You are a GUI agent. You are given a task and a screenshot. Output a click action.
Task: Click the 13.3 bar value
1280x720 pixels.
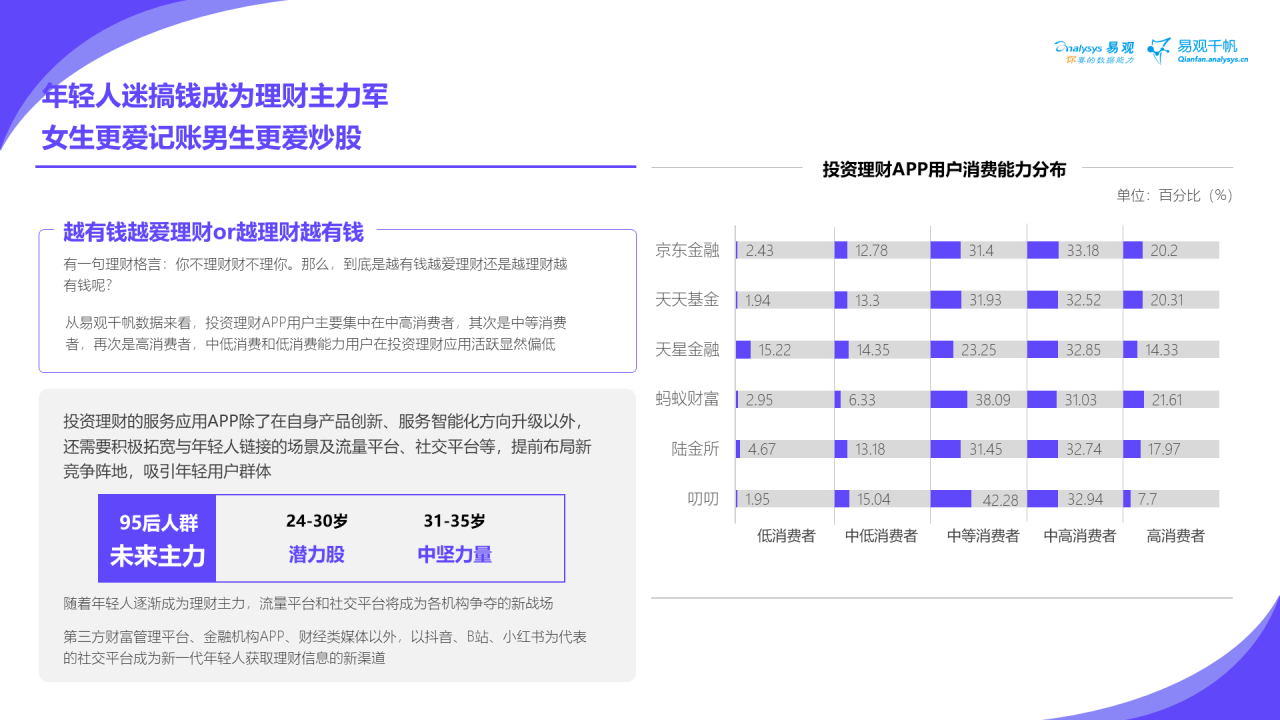pos(868,300)
